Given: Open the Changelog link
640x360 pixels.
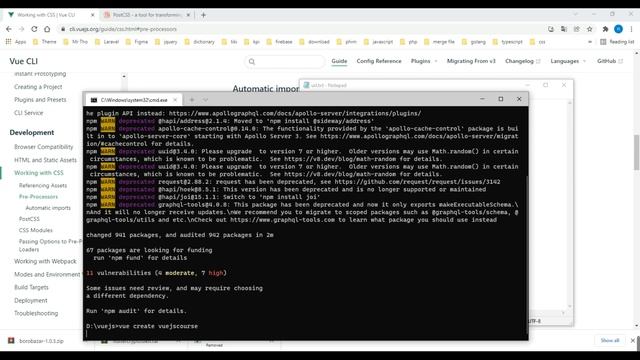Looking at the screenshot, I should [x=522, y=61].
